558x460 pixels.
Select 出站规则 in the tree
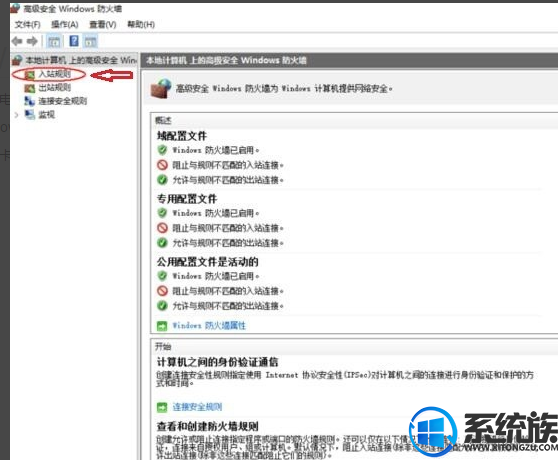(x=54, y=88)
